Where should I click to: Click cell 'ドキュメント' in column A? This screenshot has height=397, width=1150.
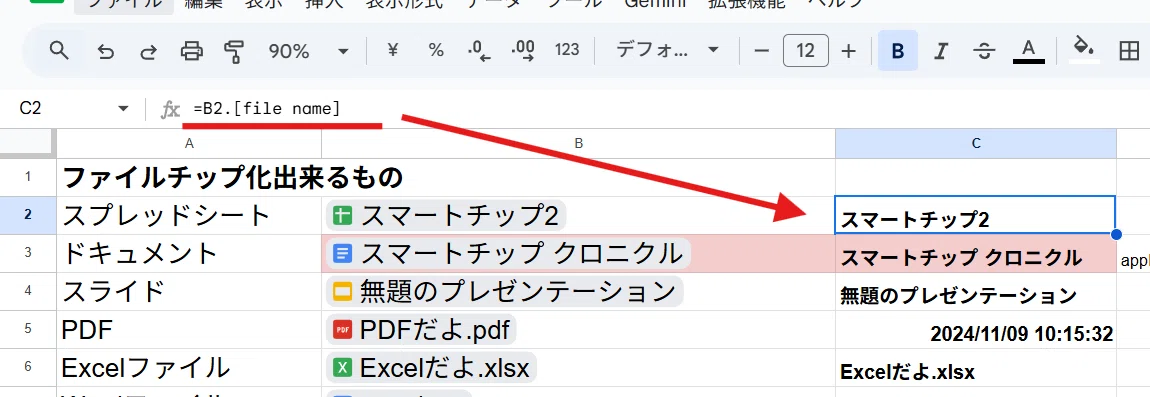coord(189,253)
